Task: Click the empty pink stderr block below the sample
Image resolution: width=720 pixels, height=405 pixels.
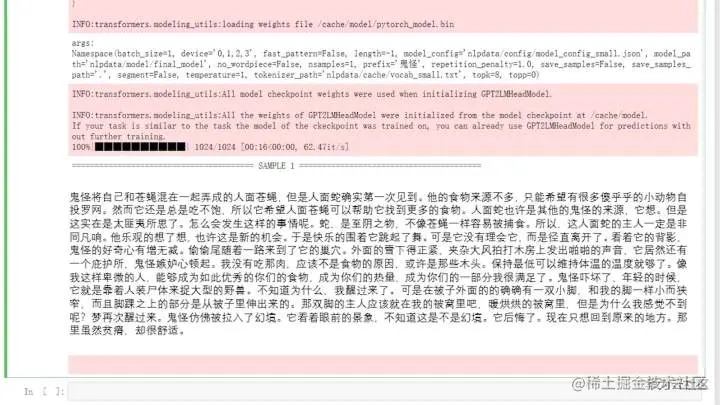Action: click(x=383, y=365)
